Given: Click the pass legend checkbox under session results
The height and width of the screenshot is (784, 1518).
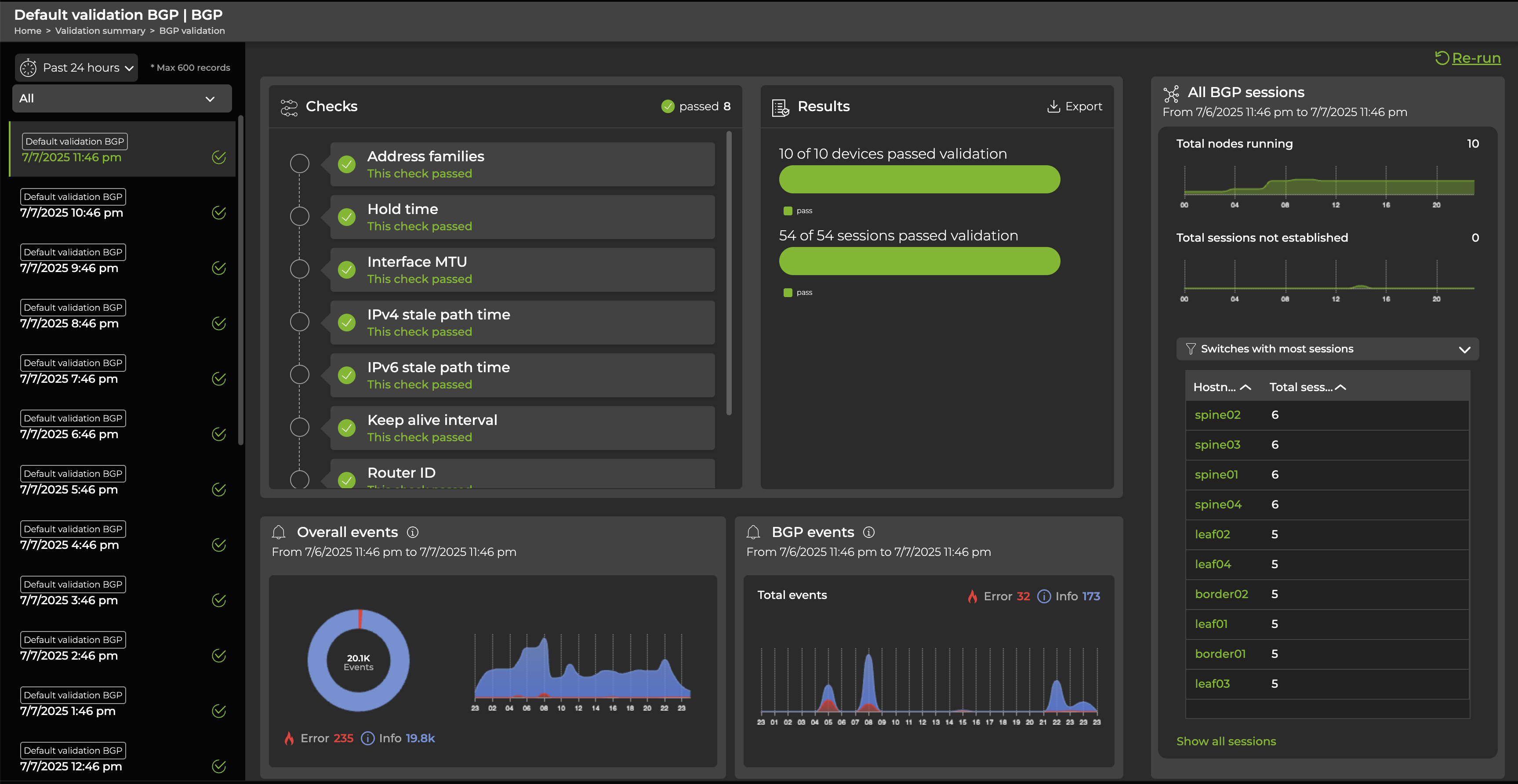Looking at the screenshot, I should pyautogui.click(x=788, y=291).
